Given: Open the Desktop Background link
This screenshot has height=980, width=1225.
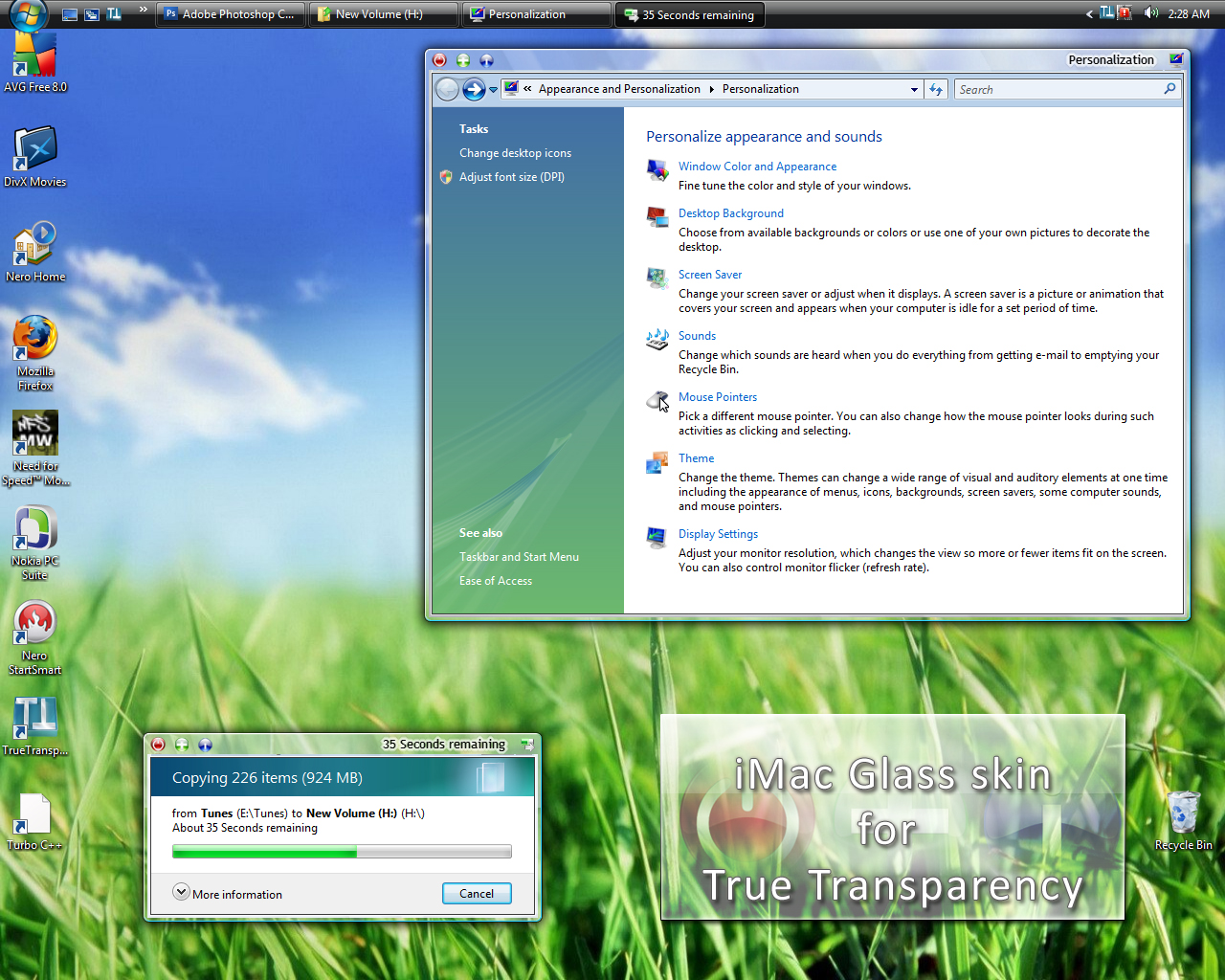Looking at the screenshot, I should pyautogui.click(x=730, y=213).
